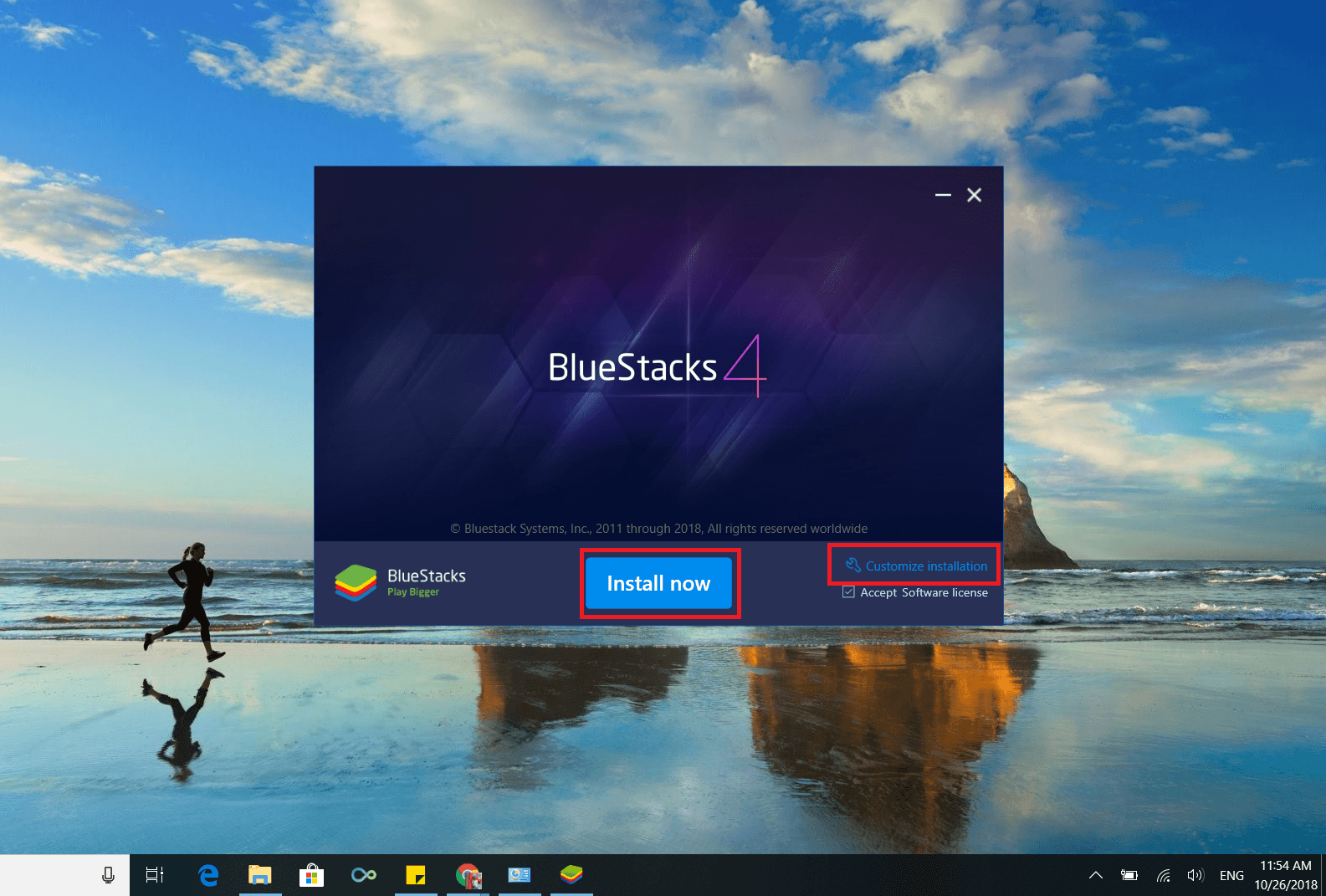Open Sticky Notes from taskbar
Image resolution: width=1326 pixels, height=896 pixels.
coord(416,875)
